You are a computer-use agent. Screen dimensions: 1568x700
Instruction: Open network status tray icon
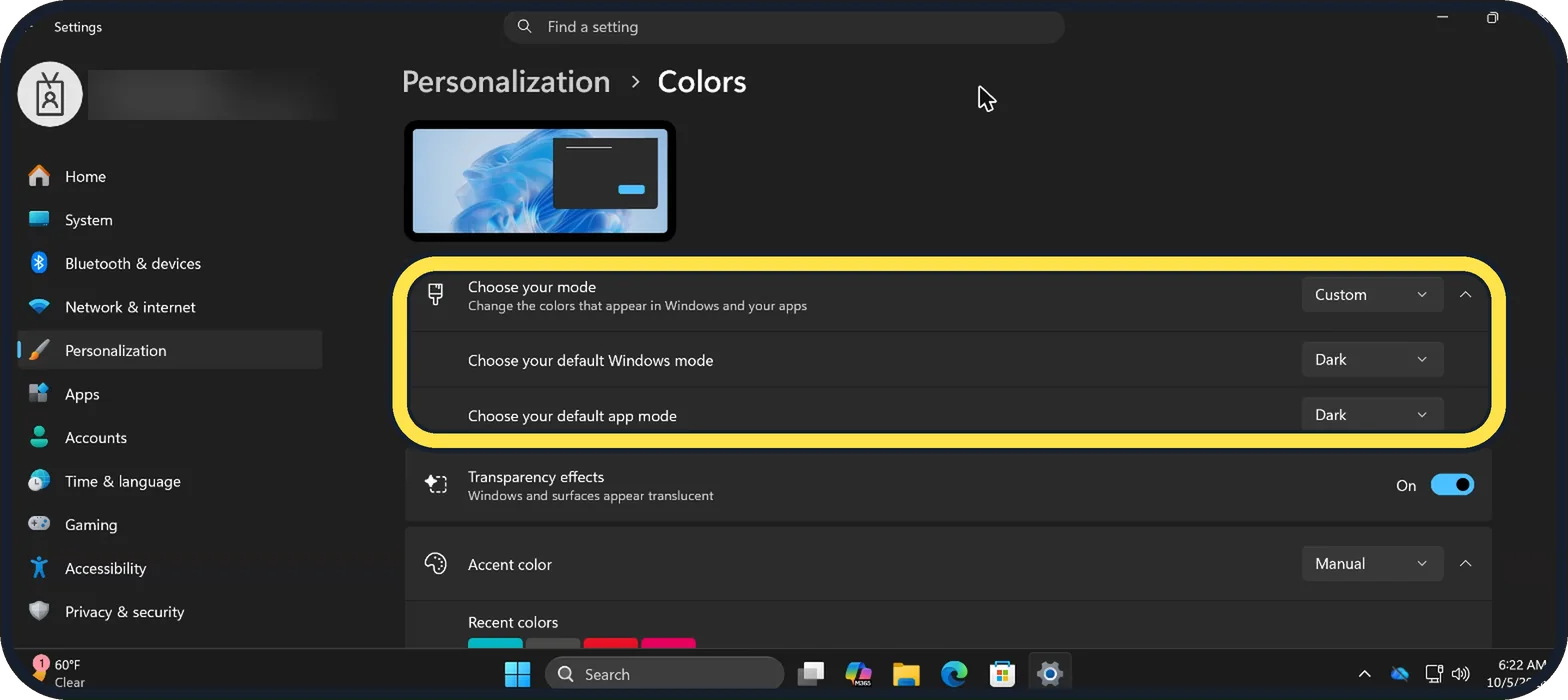1434,674
